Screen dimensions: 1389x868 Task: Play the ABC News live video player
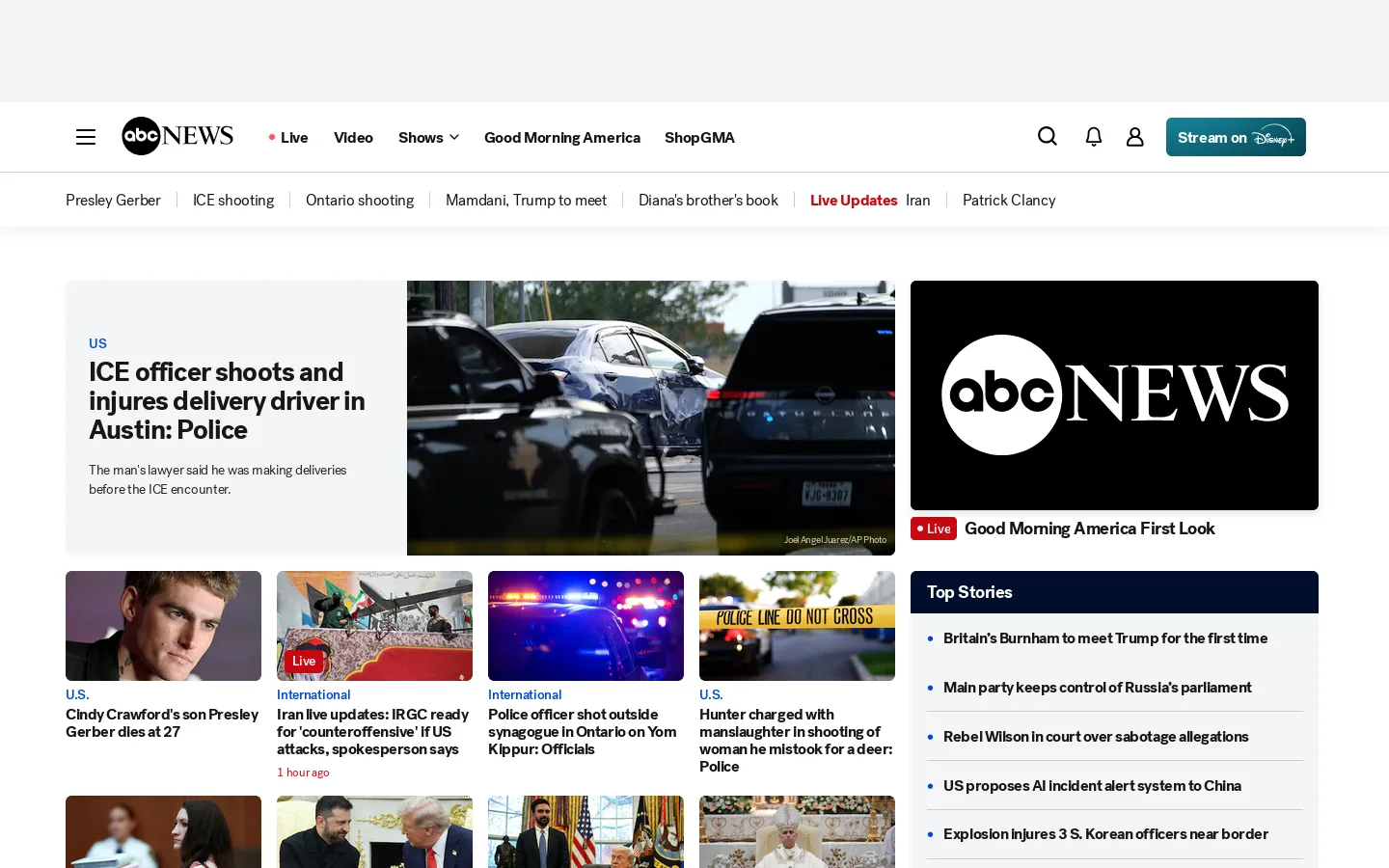(1114, 395)
